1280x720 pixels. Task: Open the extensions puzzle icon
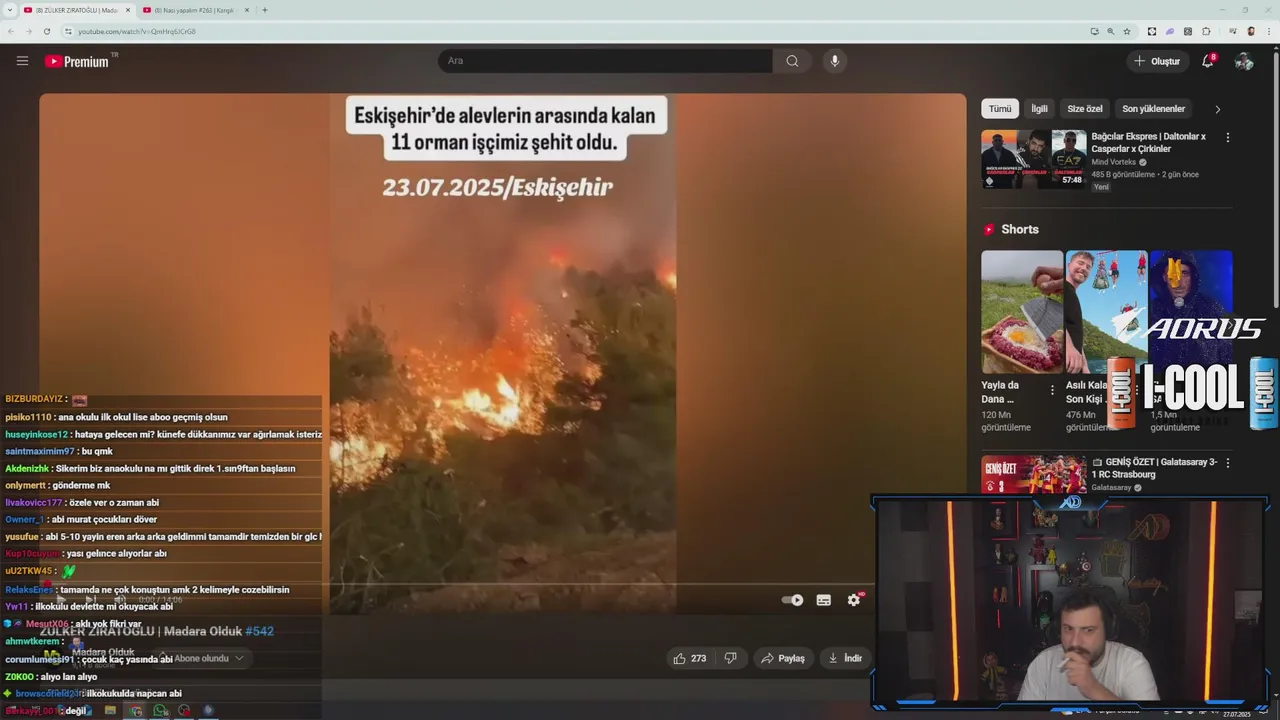click(x=1206, y=31)
